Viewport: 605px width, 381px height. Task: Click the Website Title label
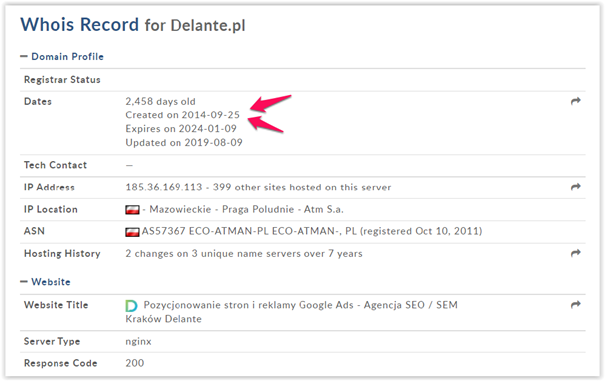(56, 305)
